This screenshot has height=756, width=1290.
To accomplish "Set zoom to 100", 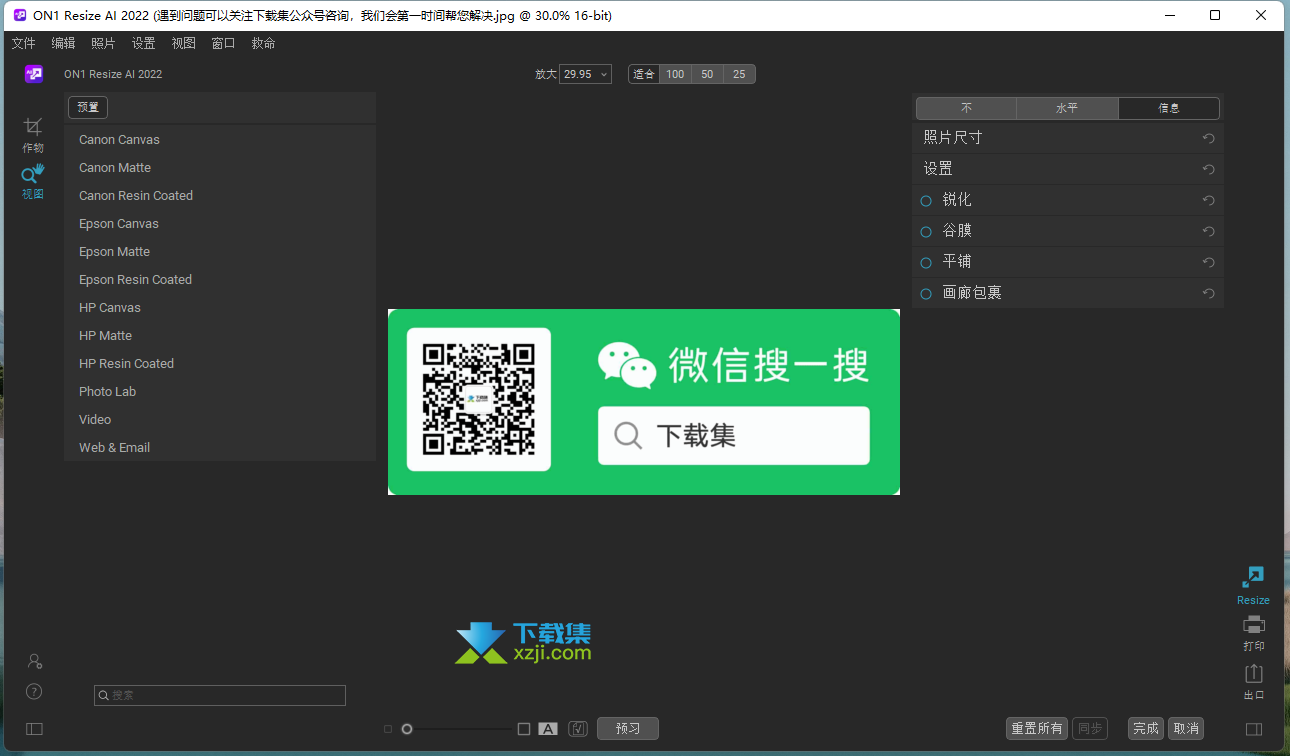I will point(675,74).
